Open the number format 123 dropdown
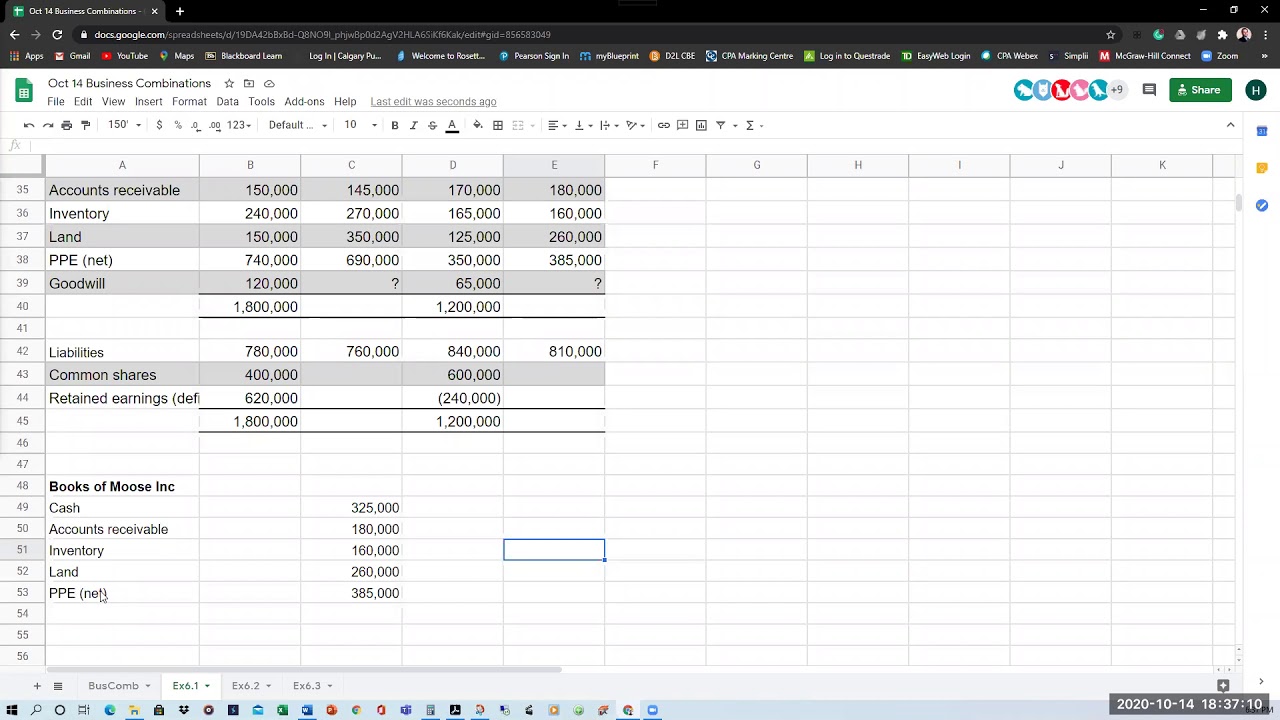 pyautogui.click(x=240, y=125)
